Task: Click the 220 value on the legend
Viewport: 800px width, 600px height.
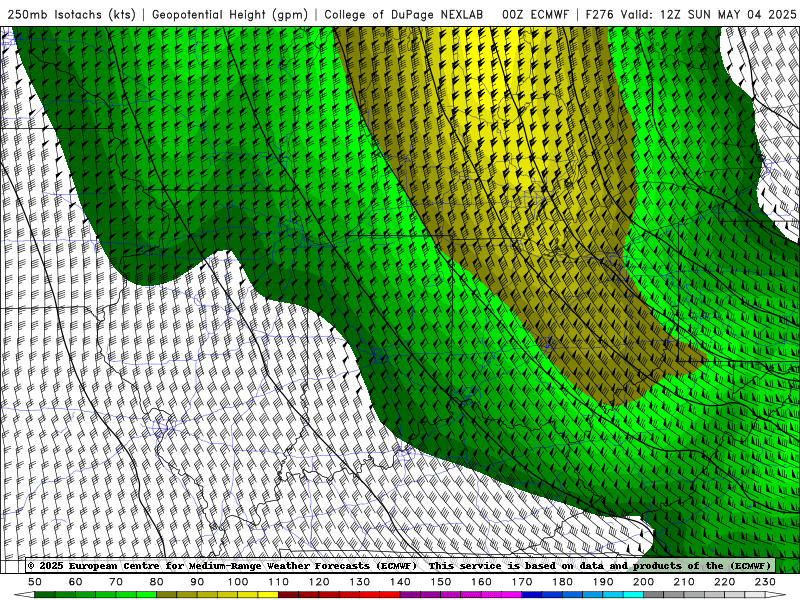Action: pyautogui.click(x=724, y=582)
